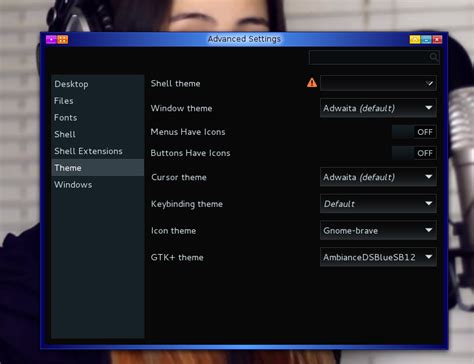Click the Shell theme warning triangle icon
Viewport: 474px width, 364px height.
(x=312, y=83)
